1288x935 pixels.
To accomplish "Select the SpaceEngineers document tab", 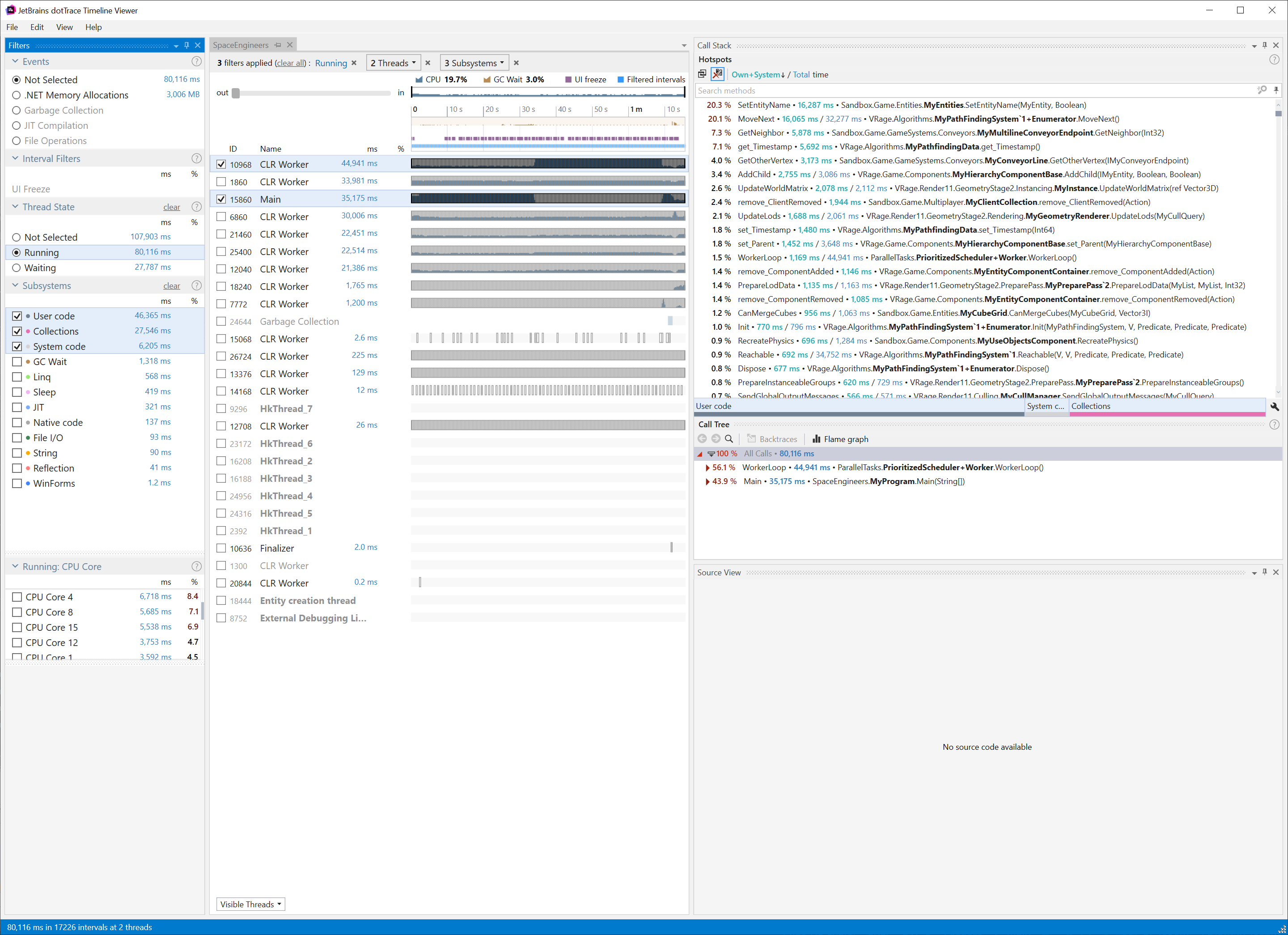I will (241, 46).
